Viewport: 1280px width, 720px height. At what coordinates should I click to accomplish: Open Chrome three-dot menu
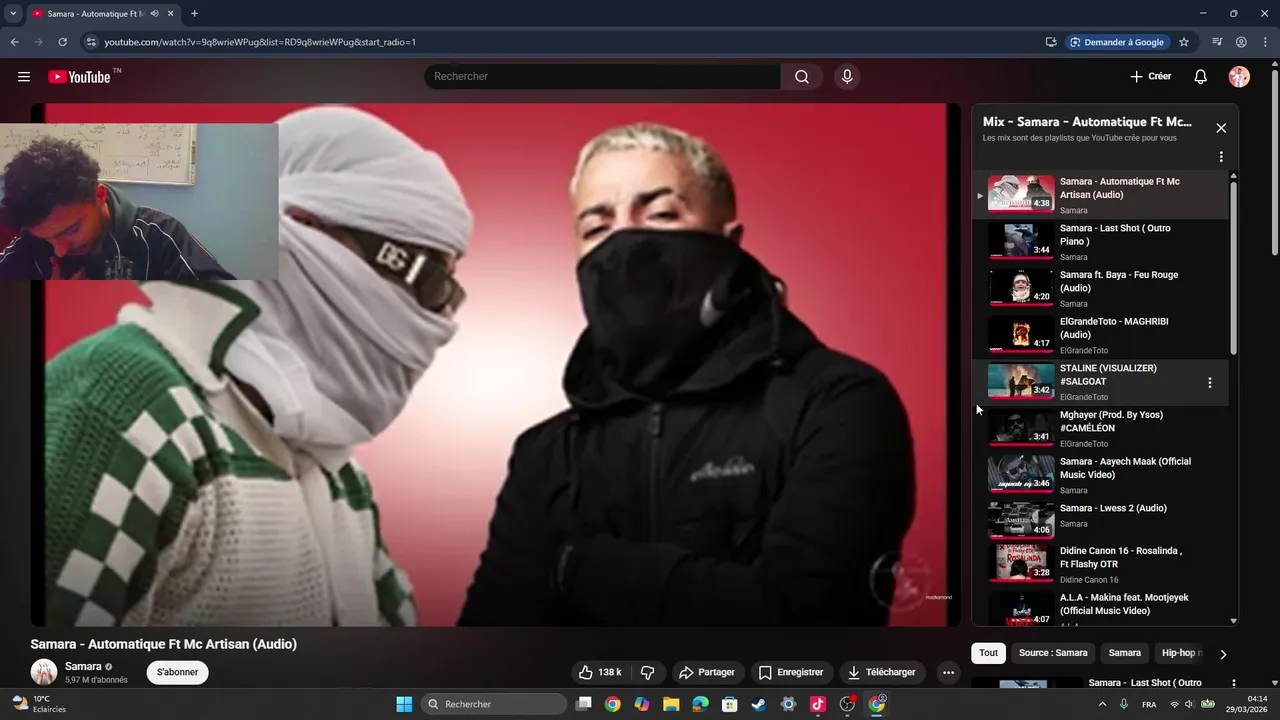(x=1265, y=42)
